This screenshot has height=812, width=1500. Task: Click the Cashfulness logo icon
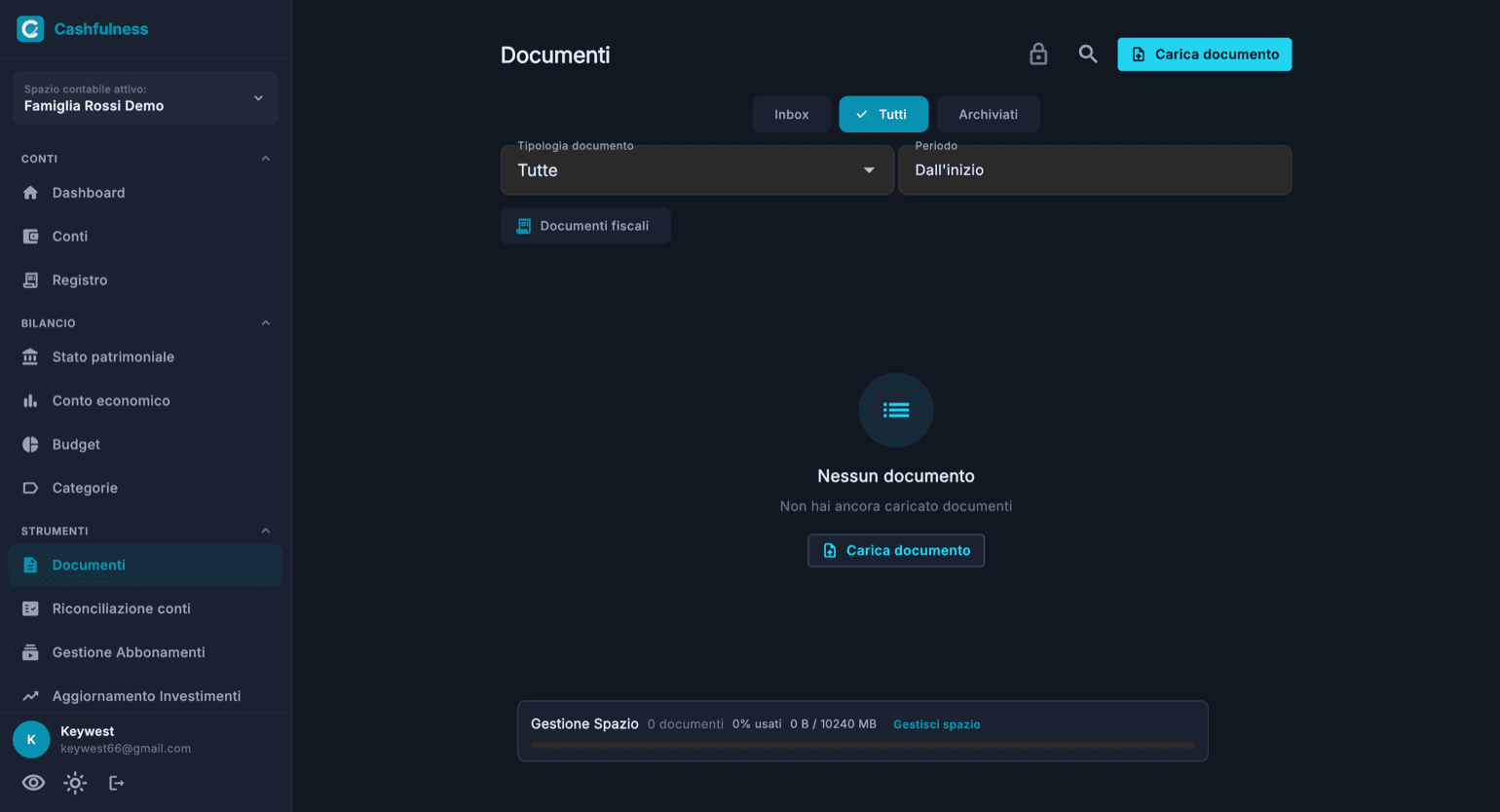pyautogui.click(x=30, y=28)
